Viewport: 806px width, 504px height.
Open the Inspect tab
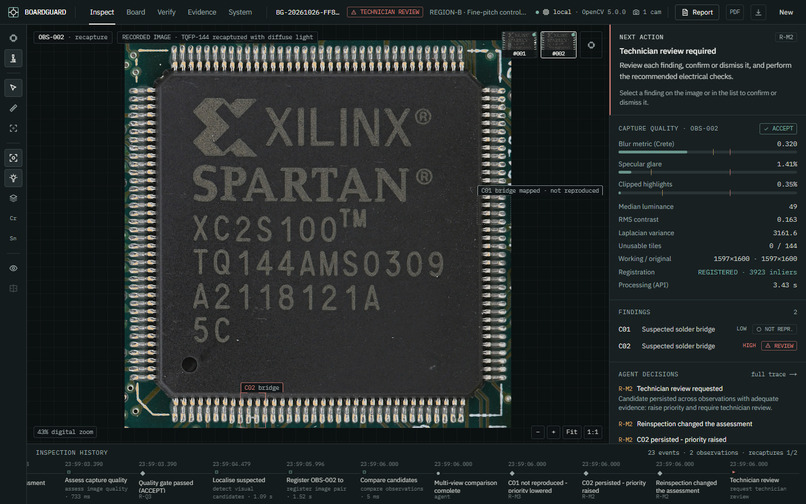(x=102, y=12)
